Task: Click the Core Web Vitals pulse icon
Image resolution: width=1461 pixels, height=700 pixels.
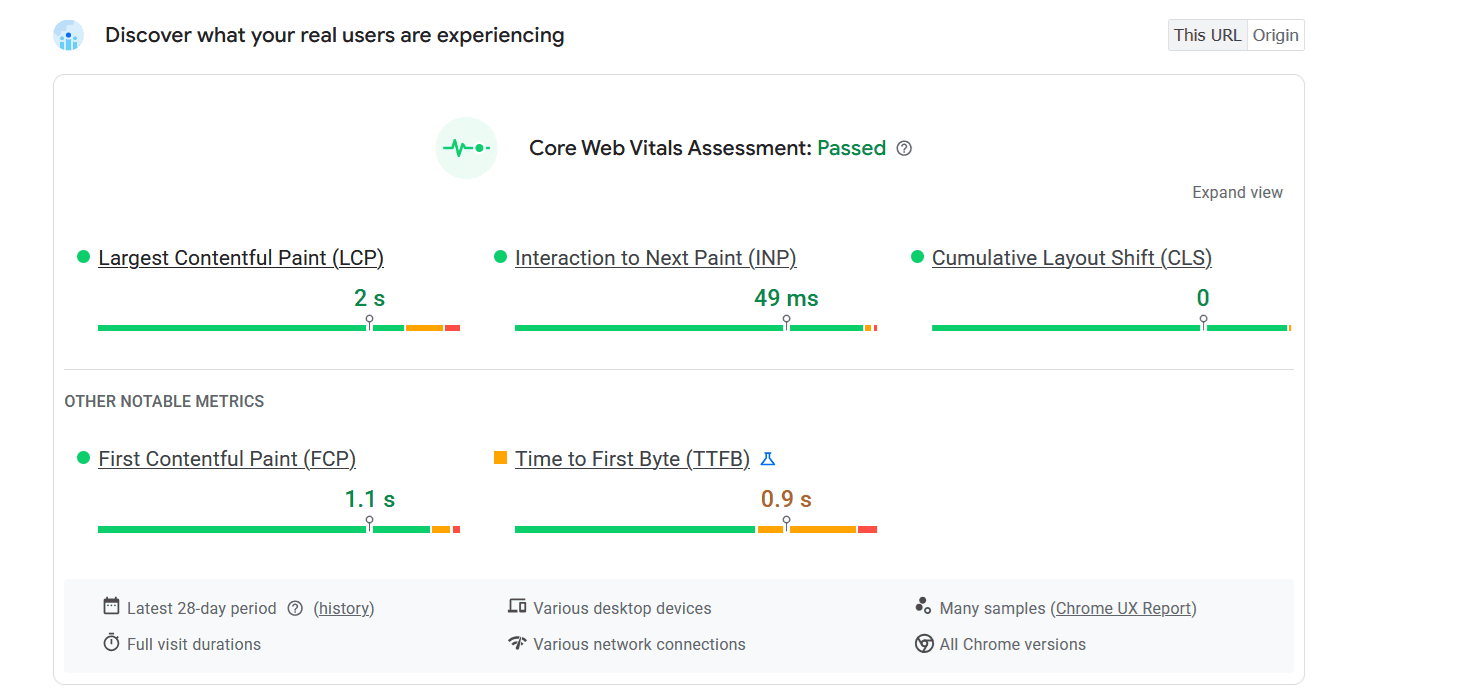Action: click(x=466, y=148)
